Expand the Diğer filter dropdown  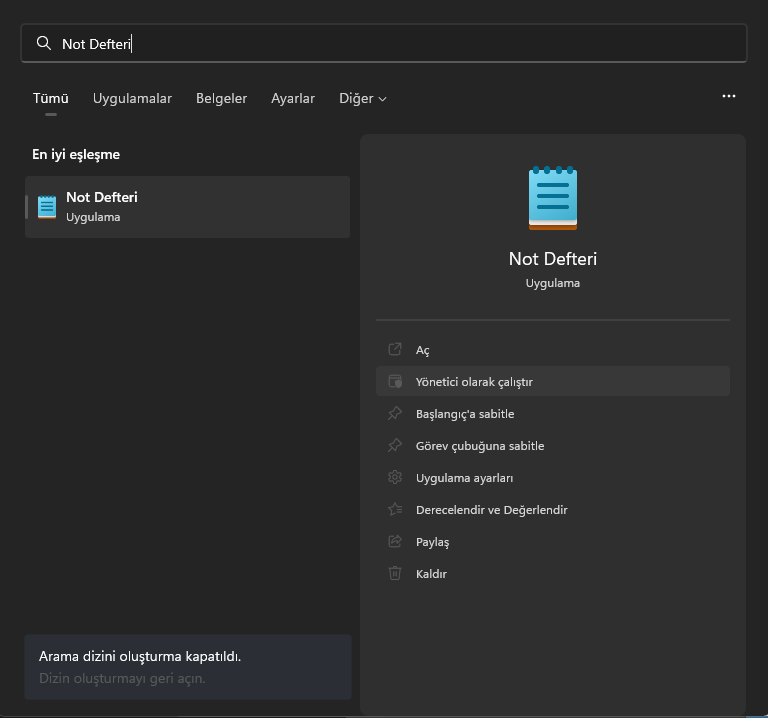362,98
